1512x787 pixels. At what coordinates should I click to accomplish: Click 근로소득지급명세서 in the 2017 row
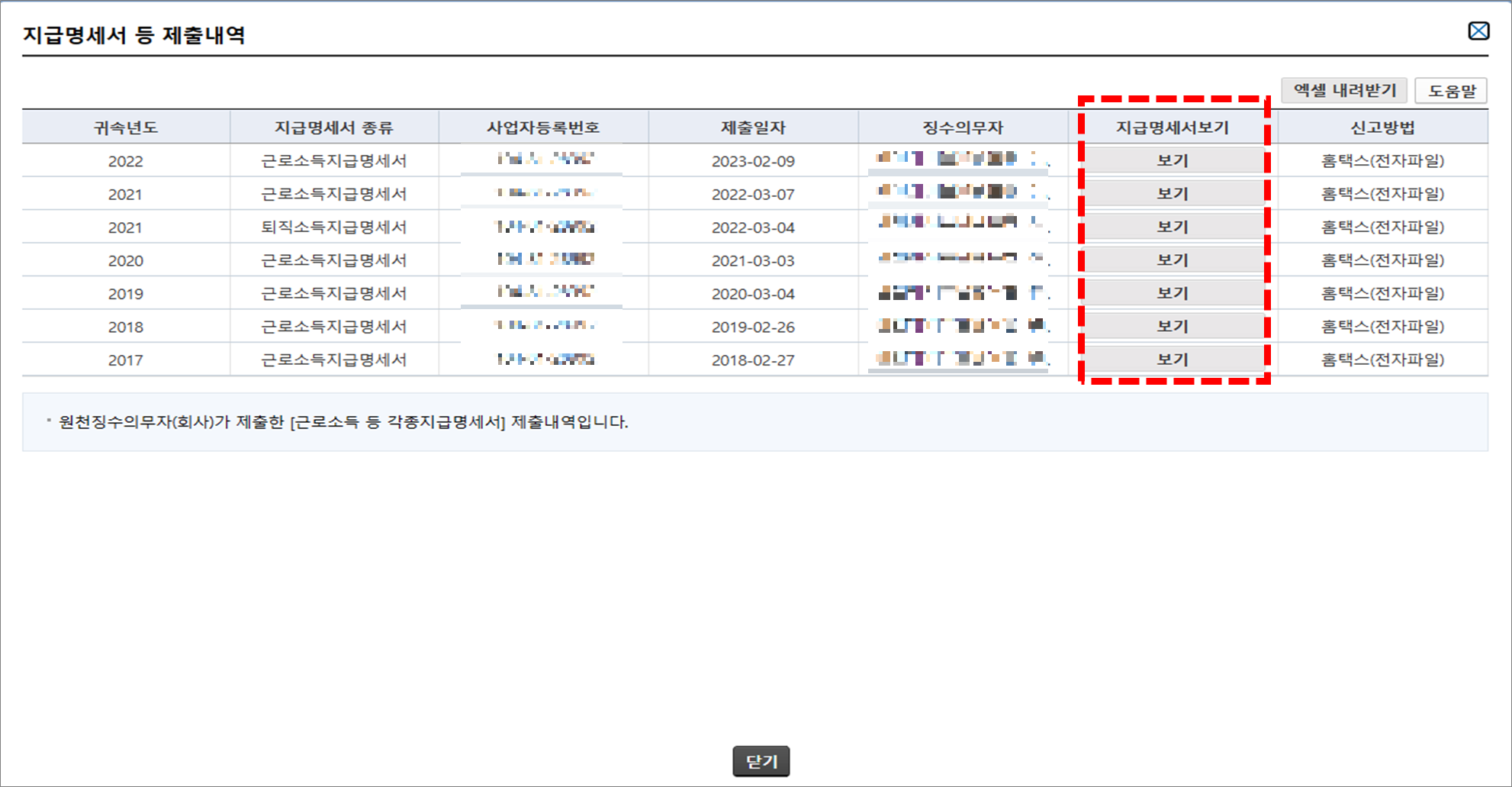point(334,360)
